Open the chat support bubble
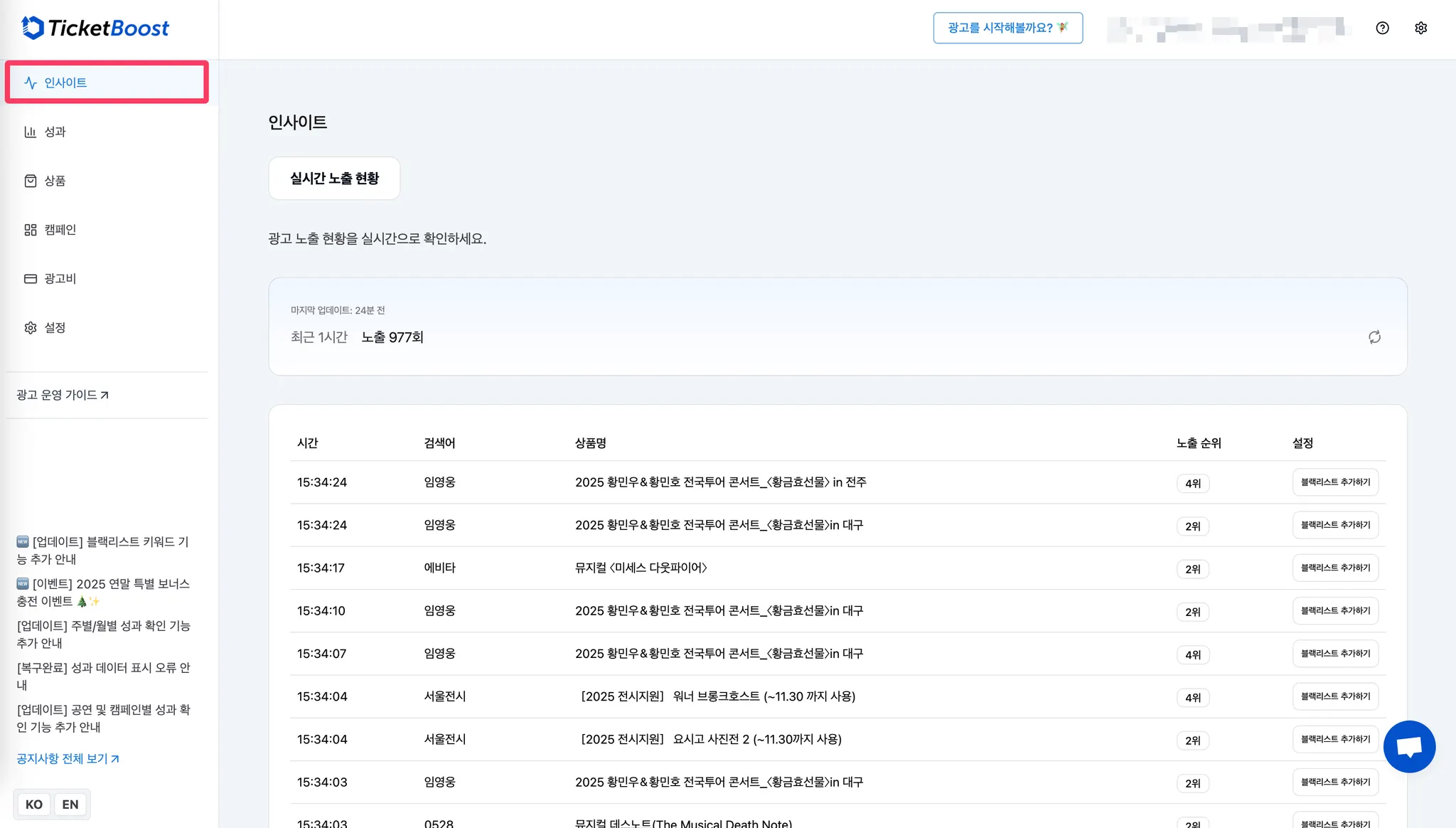Viewport: 1456px width, 828px height. point(1409,746)
